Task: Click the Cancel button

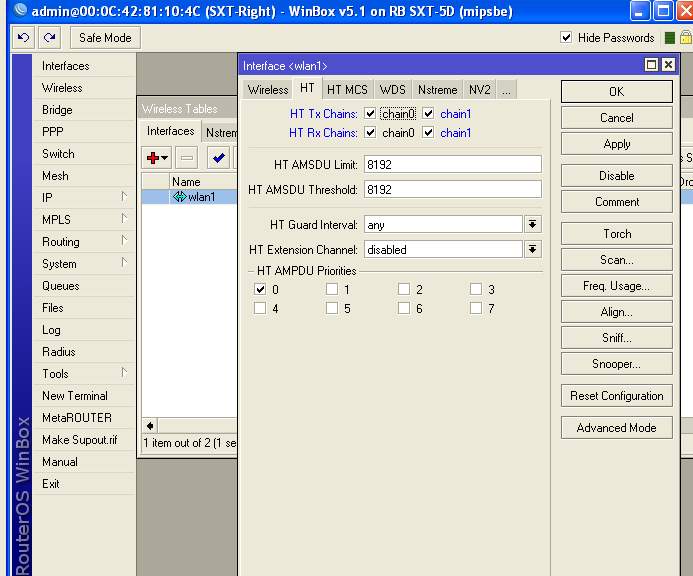Action: click(617, 118)
